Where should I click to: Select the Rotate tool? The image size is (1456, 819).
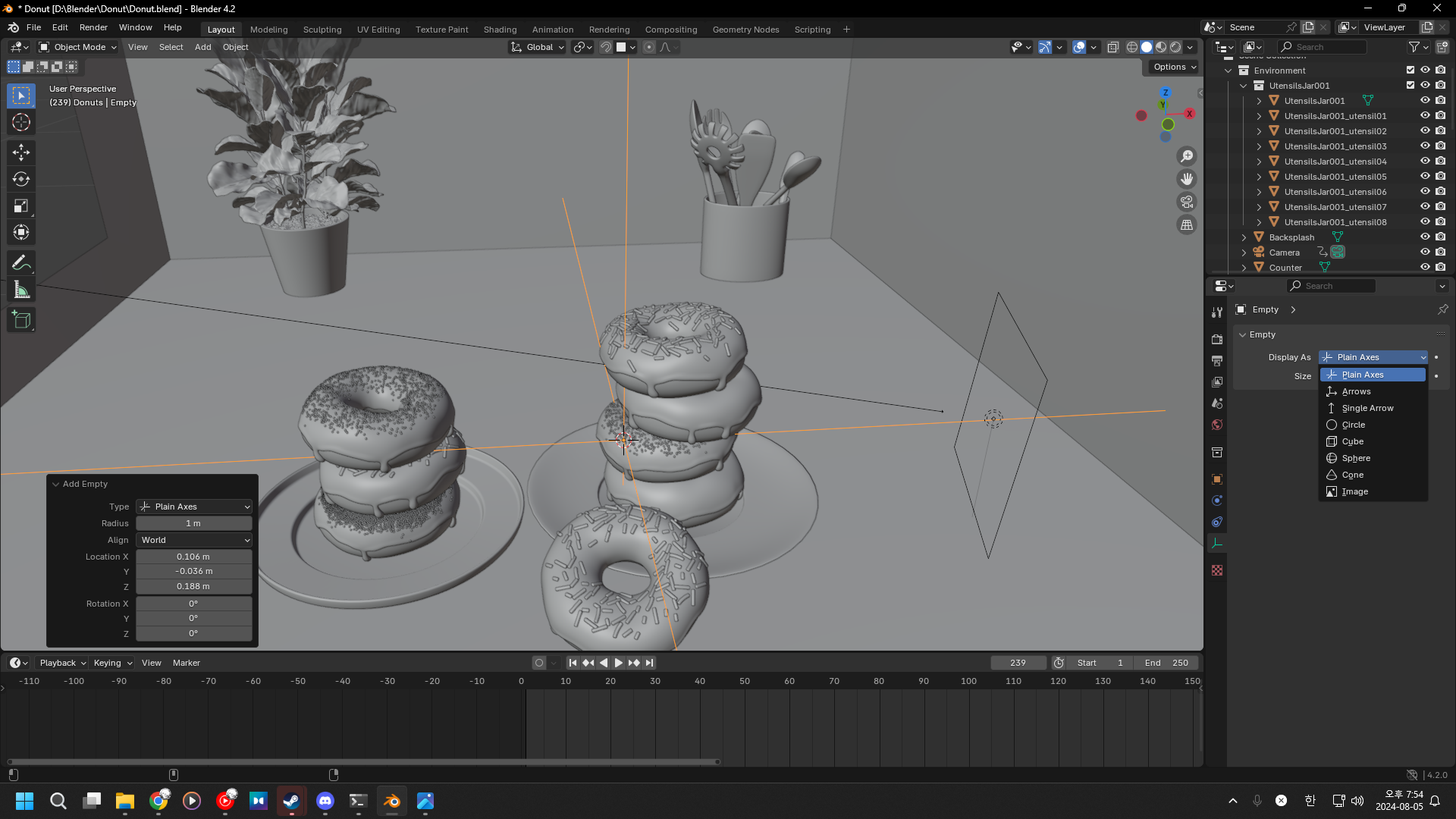coord(21,179)
